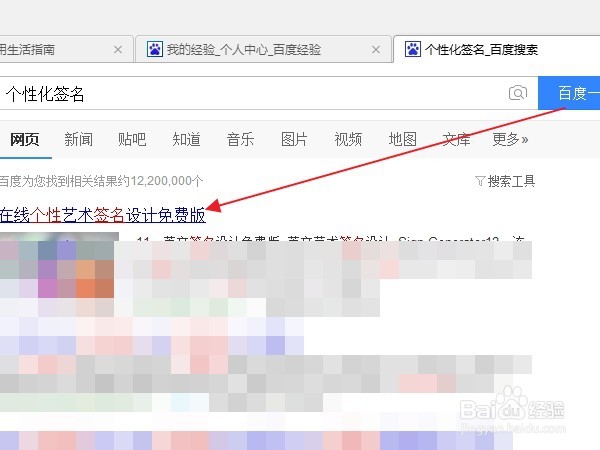600x450 pixels.
Task: Select the 知道 search category
Action: pyautogui.click(x=186, y=139)
